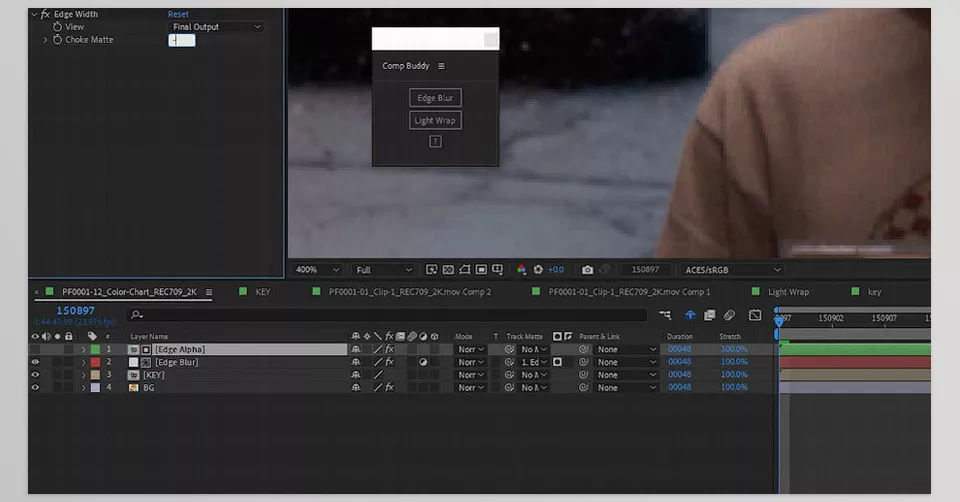
Task: Toggle the BG layer fx switch
Action: [389, 388]
